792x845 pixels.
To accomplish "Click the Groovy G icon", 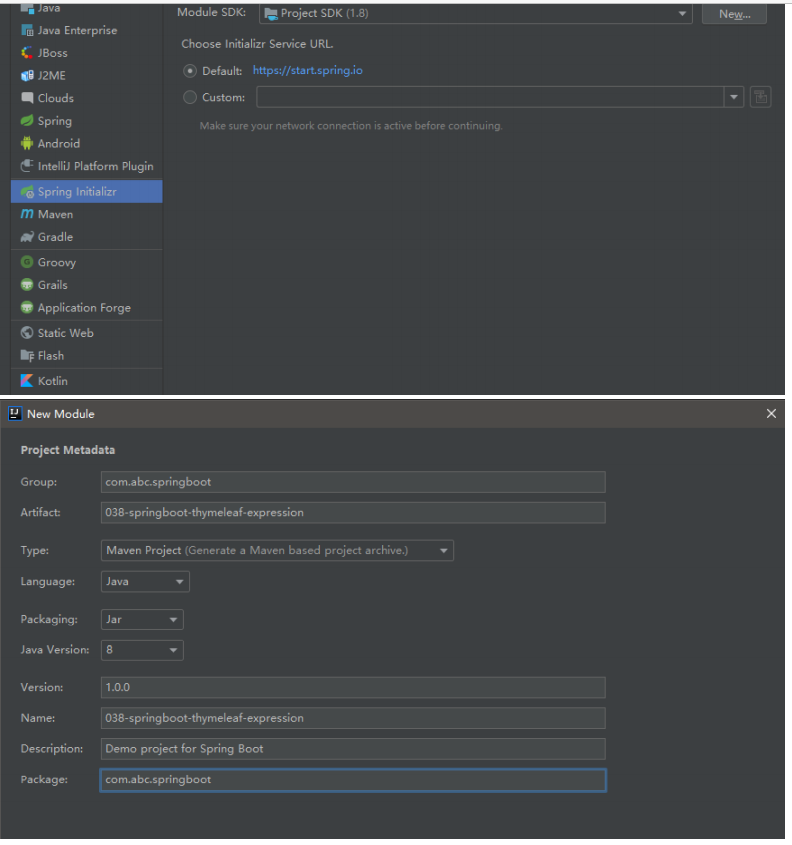I will tap(27, 262).
